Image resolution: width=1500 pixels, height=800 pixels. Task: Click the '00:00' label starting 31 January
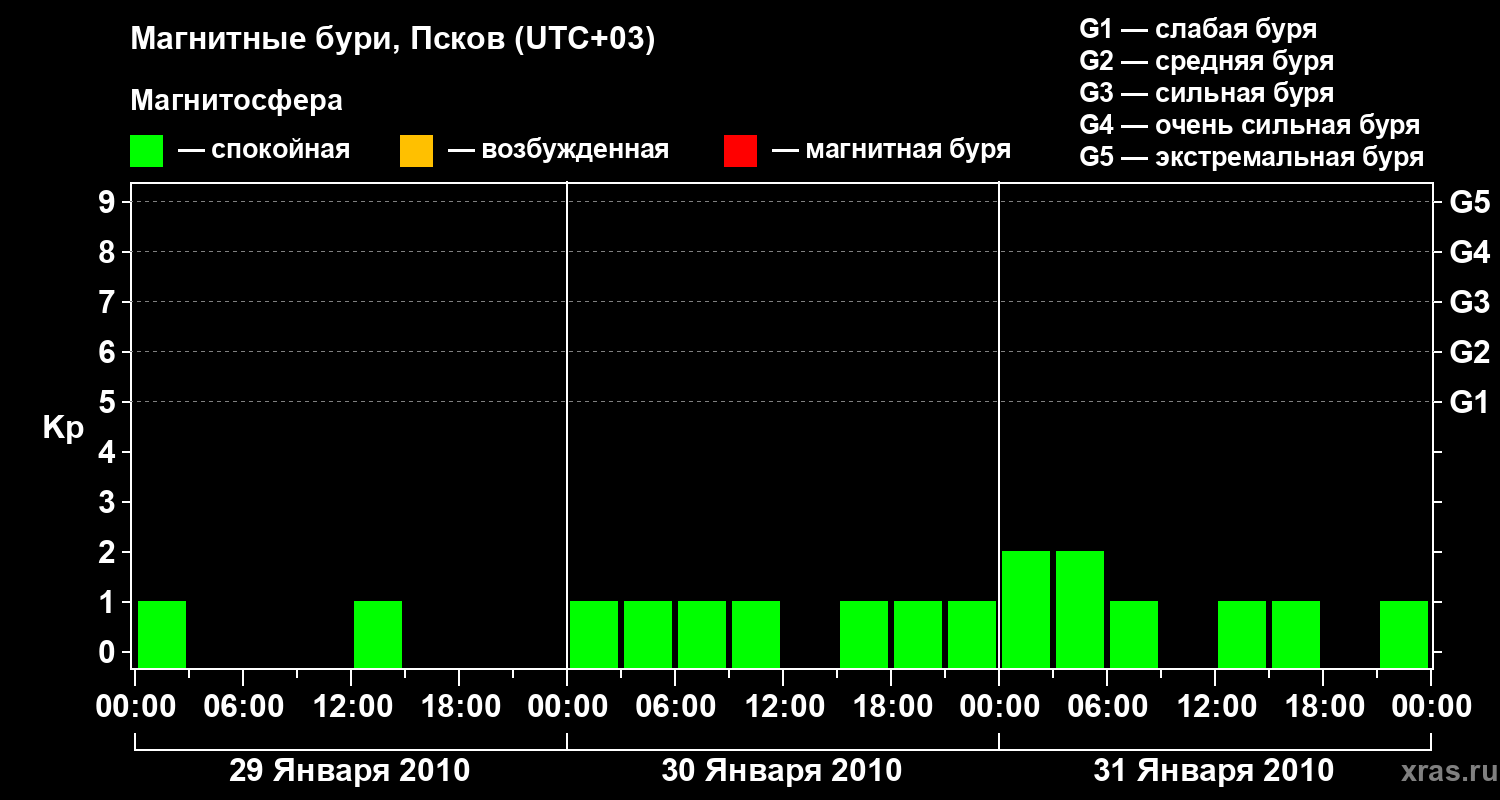point(999,707)
